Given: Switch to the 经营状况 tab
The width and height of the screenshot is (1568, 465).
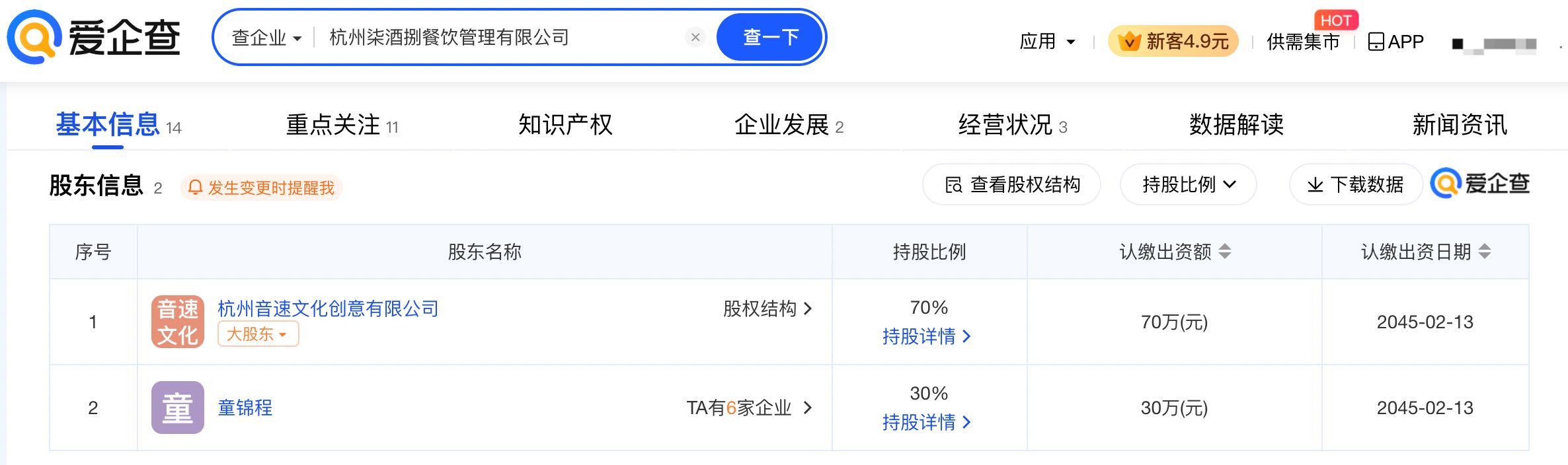Looking at the screenshot, I should [x=1012, y=125].
